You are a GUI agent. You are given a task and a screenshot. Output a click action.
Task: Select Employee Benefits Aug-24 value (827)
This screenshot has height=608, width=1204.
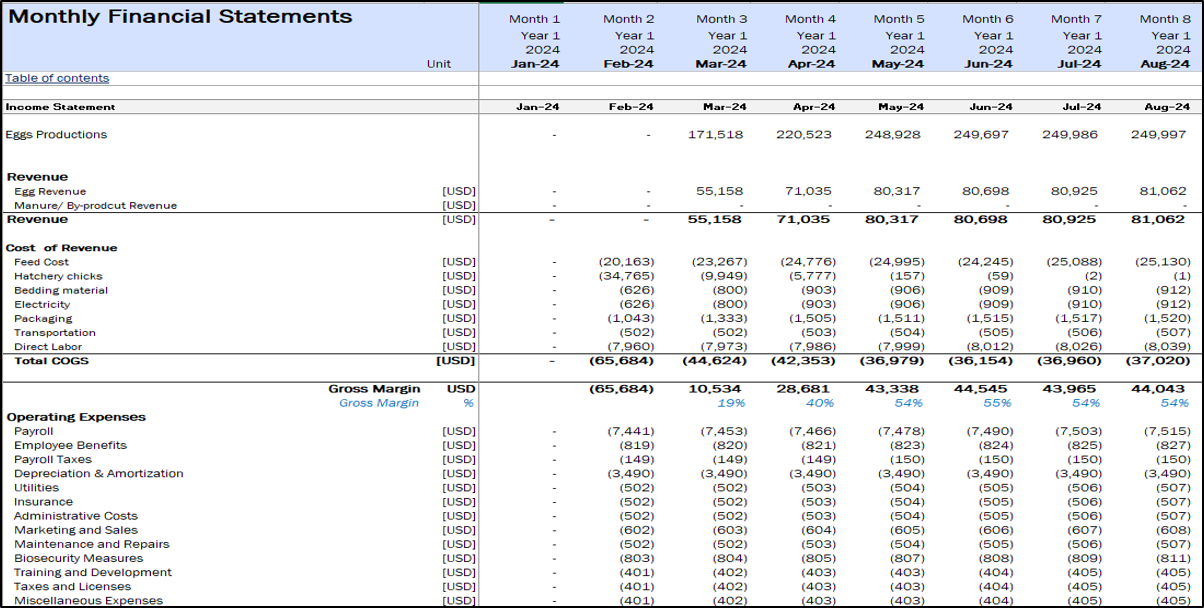click(x=1173, y=445)
